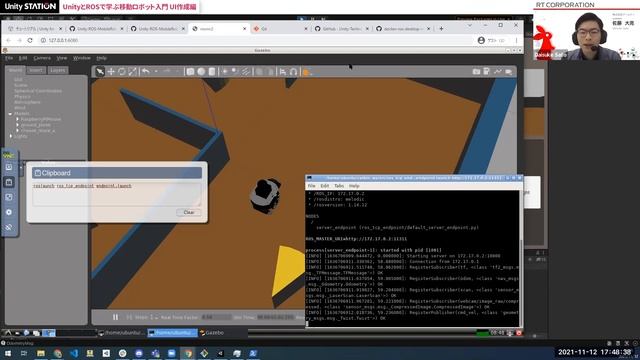Open the Clipboard icon in noVNC side panel

click(9, 182)
